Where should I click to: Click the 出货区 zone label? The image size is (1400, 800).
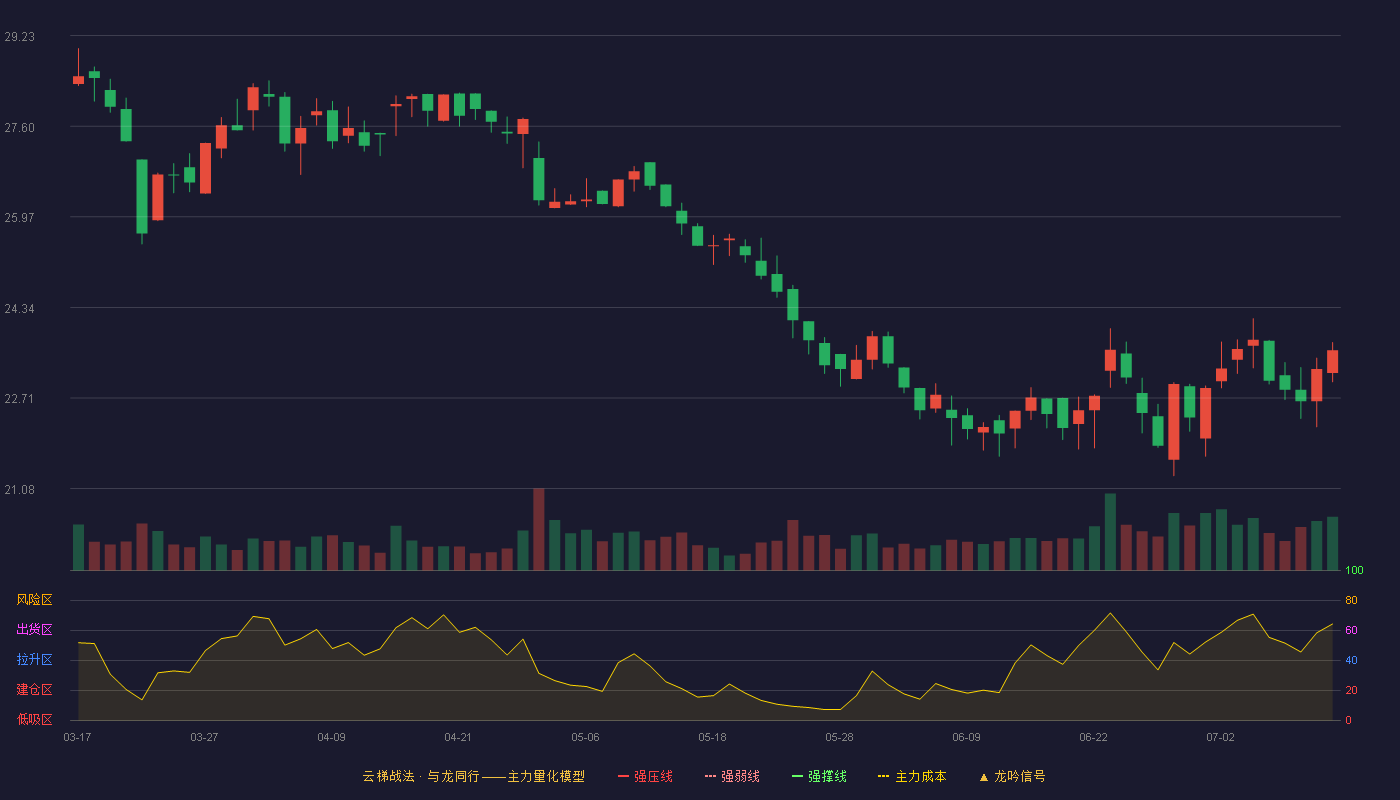pyautogui.click(x=34, y=630)
